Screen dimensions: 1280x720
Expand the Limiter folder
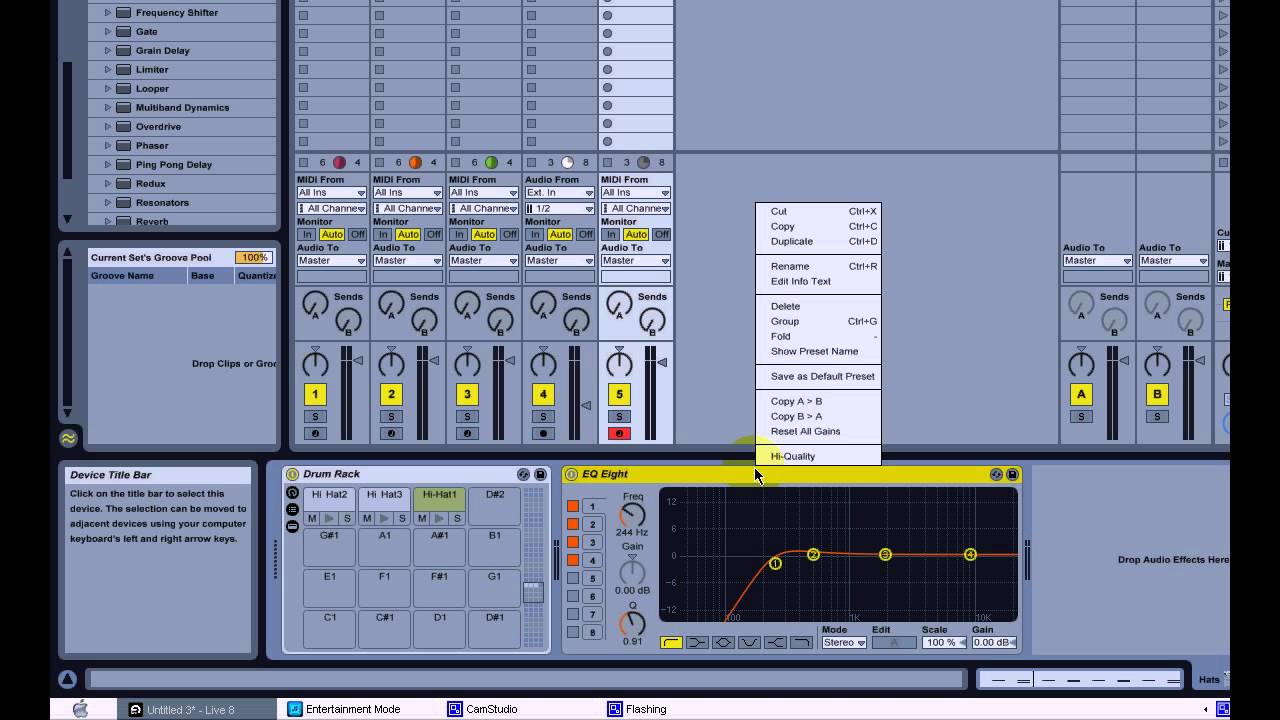(108, 69)
